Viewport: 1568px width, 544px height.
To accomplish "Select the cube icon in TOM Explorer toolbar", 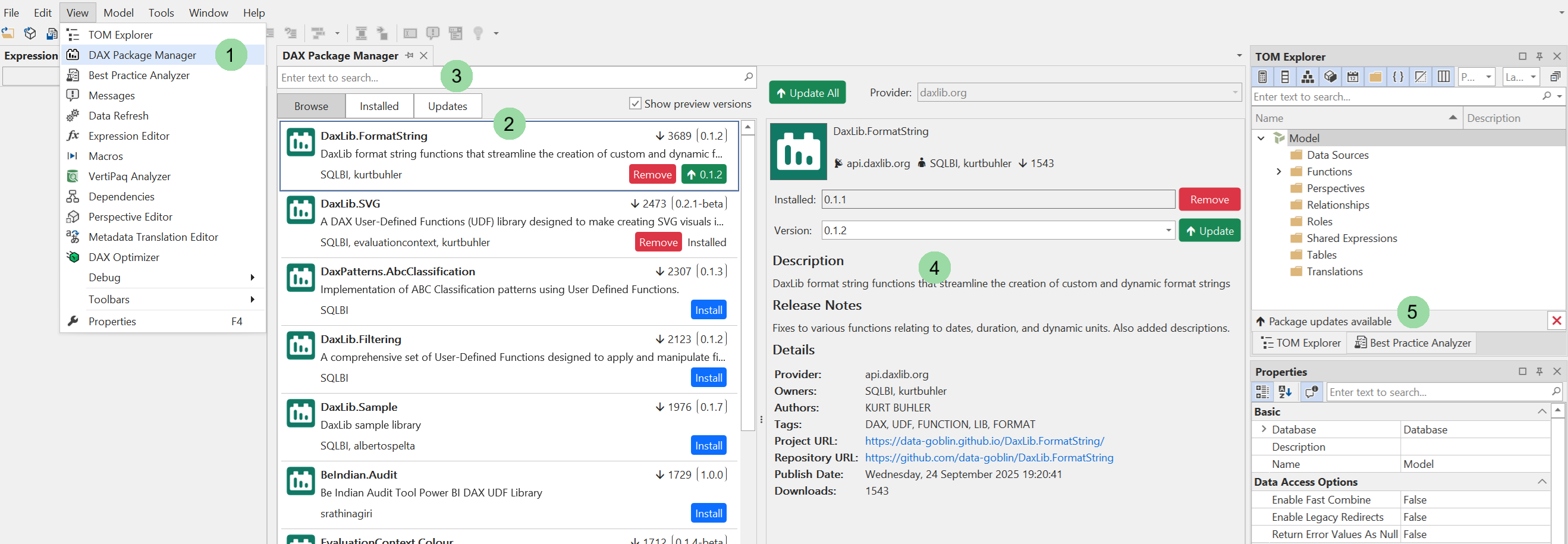I will [x=1331, y=76].
